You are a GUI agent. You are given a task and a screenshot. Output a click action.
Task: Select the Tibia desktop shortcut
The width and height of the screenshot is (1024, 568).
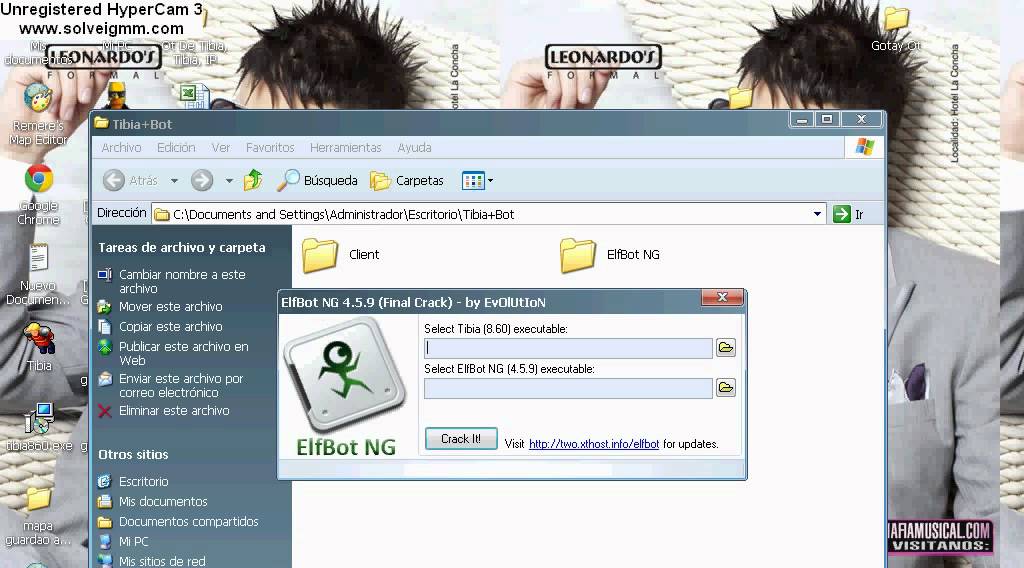point(39,347)
